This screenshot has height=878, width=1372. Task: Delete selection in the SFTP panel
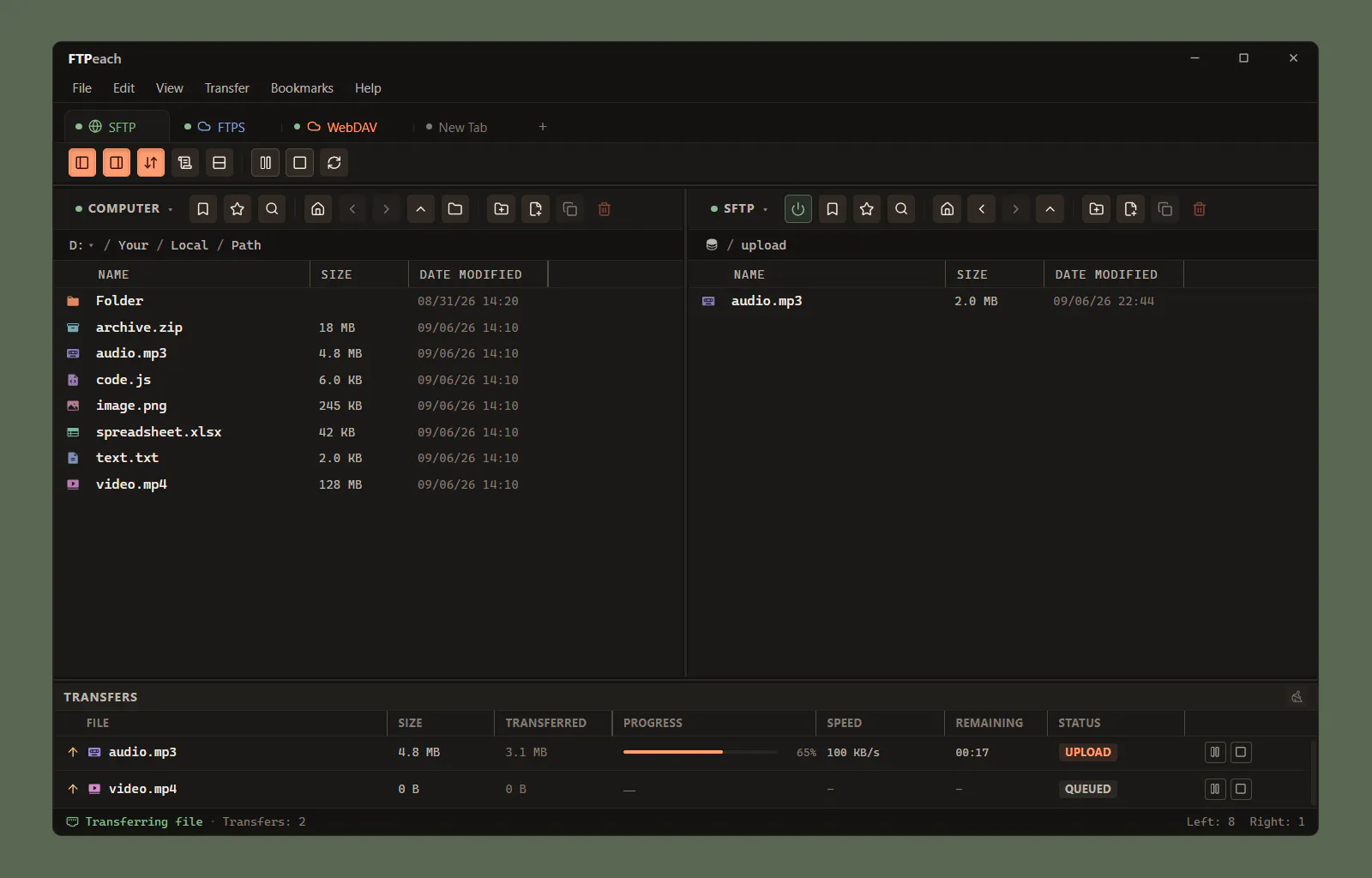[1200, 209]
